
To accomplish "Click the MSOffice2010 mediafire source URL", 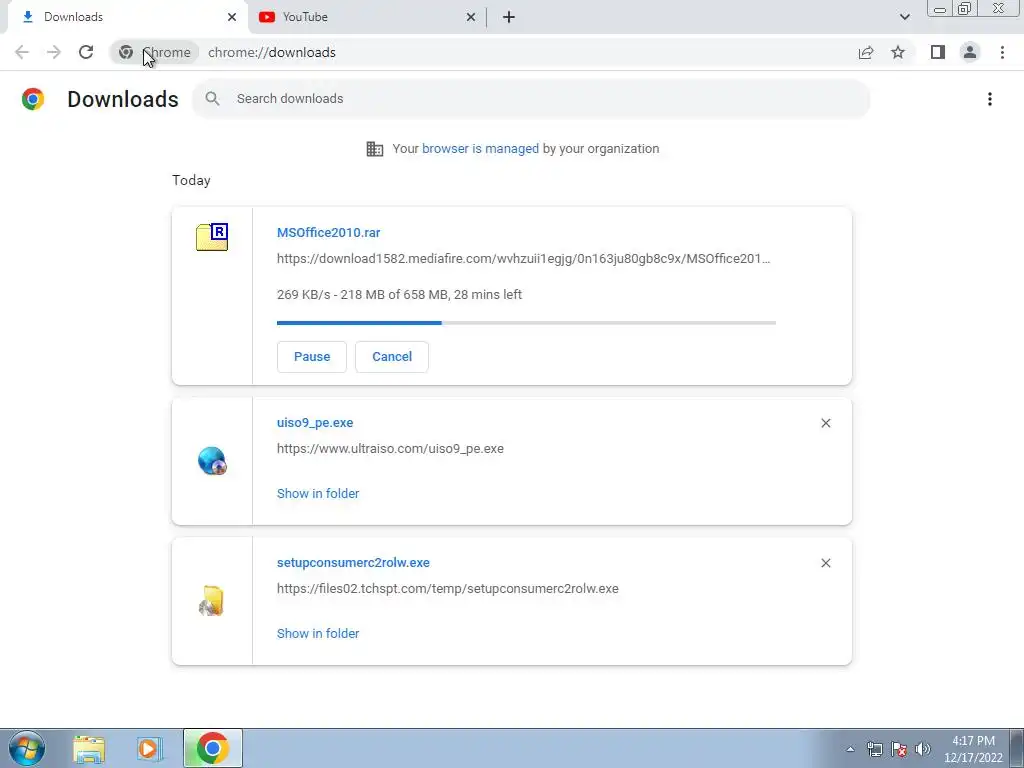I will 523,259.
